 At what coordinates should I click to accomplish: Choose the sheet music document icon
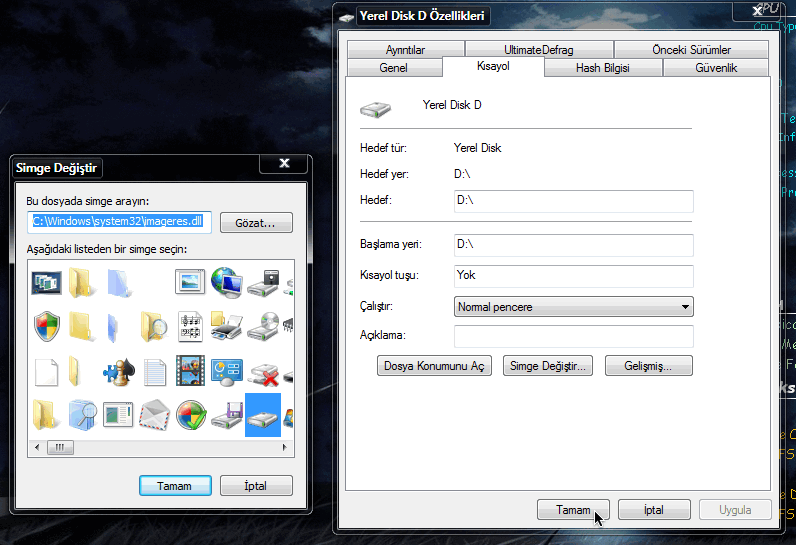190,327
